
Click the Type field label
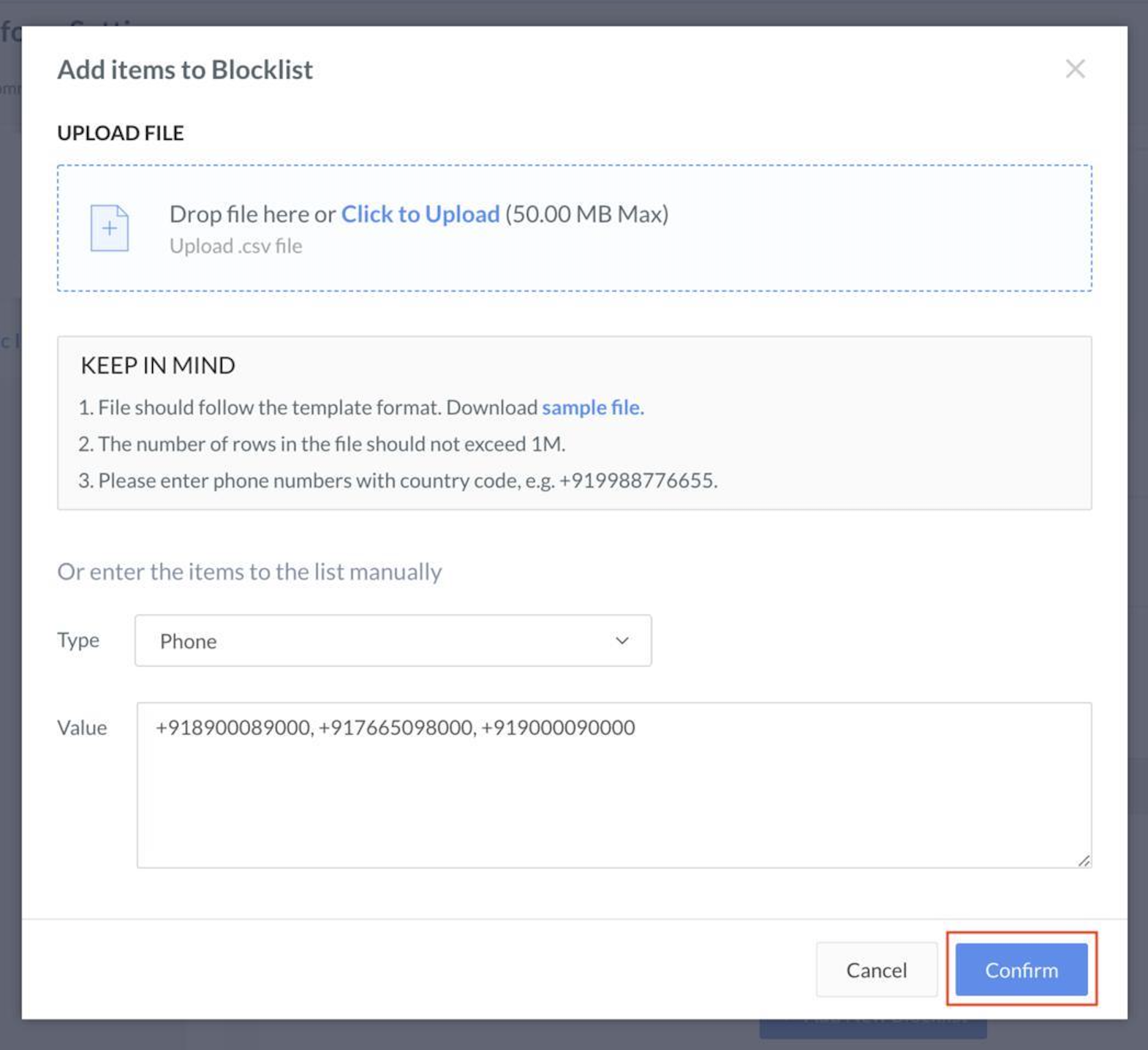coord(78,640)
